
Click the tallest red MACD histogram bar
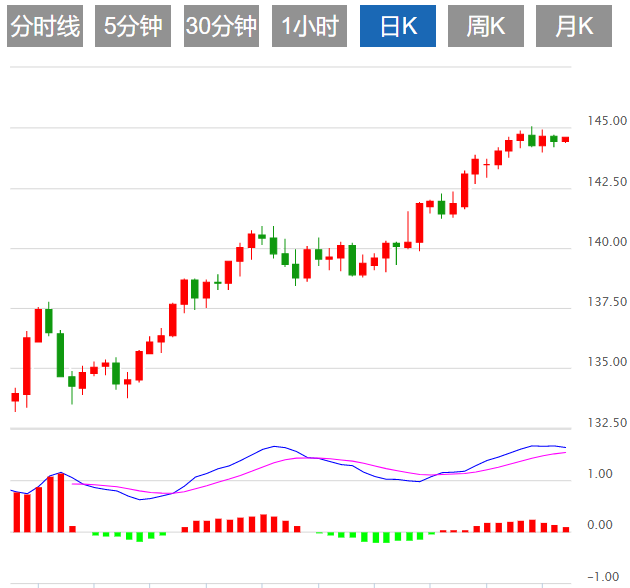click(x=61, y=502)
